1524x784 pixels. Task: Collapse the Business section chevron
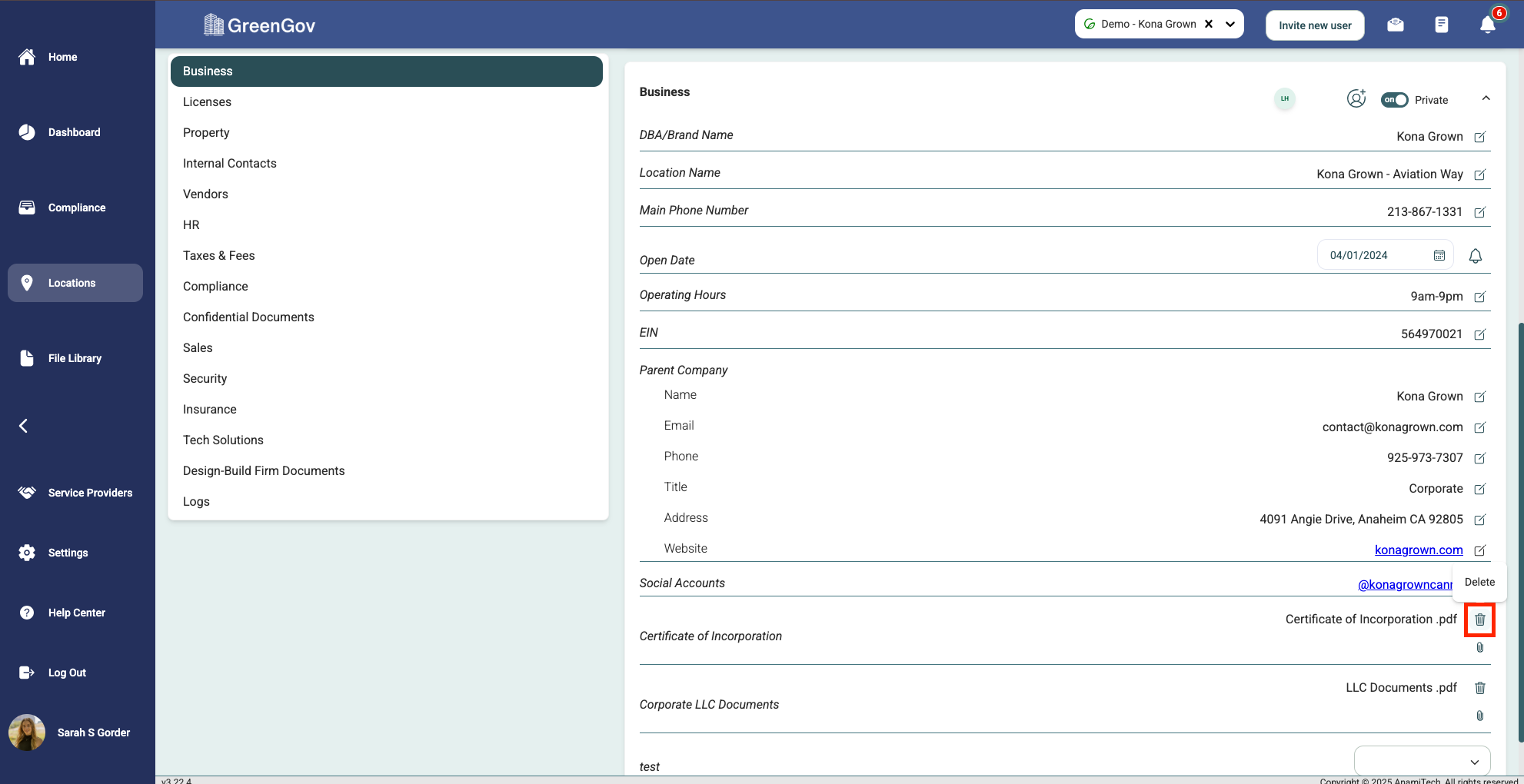1486,98
